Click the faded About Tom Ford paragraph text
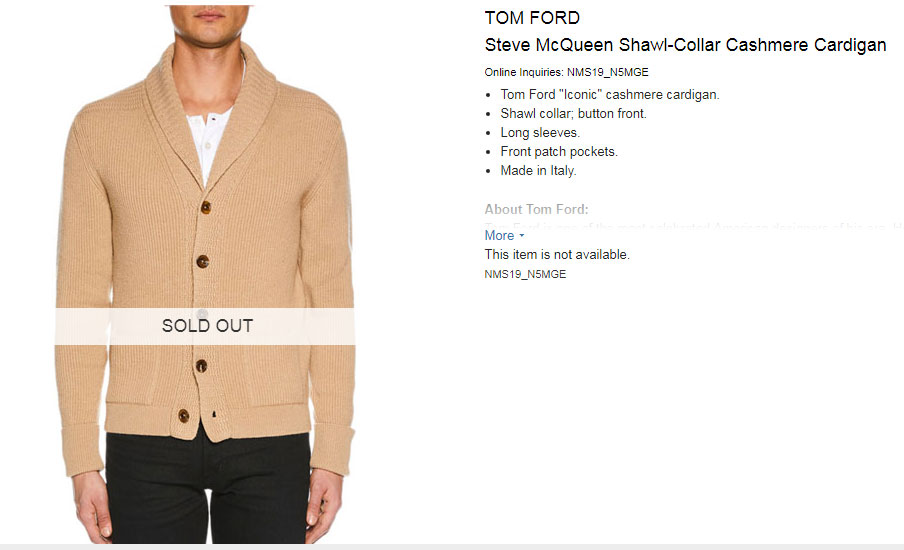The height and width of the screenshot is (550, 904). coord(694,226)
